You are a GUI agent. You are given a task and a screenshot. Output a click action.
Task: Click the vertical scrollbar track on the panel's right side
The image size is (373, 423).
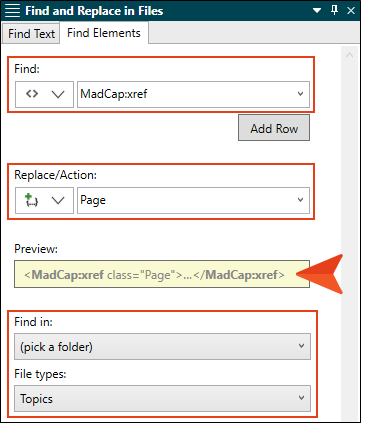tap(349, 233)
